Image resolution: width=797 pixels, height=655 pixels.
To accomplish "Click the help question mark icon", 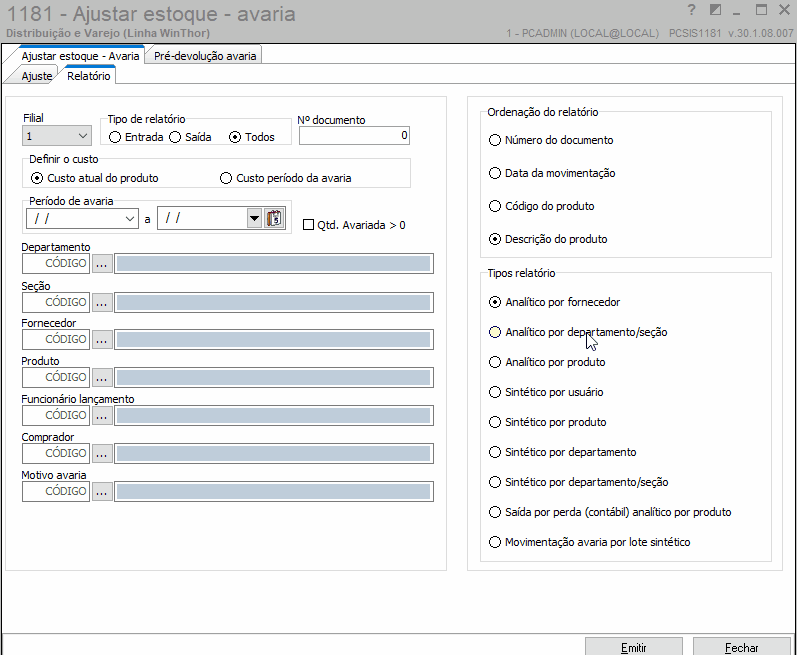I will tap(691, 10).
